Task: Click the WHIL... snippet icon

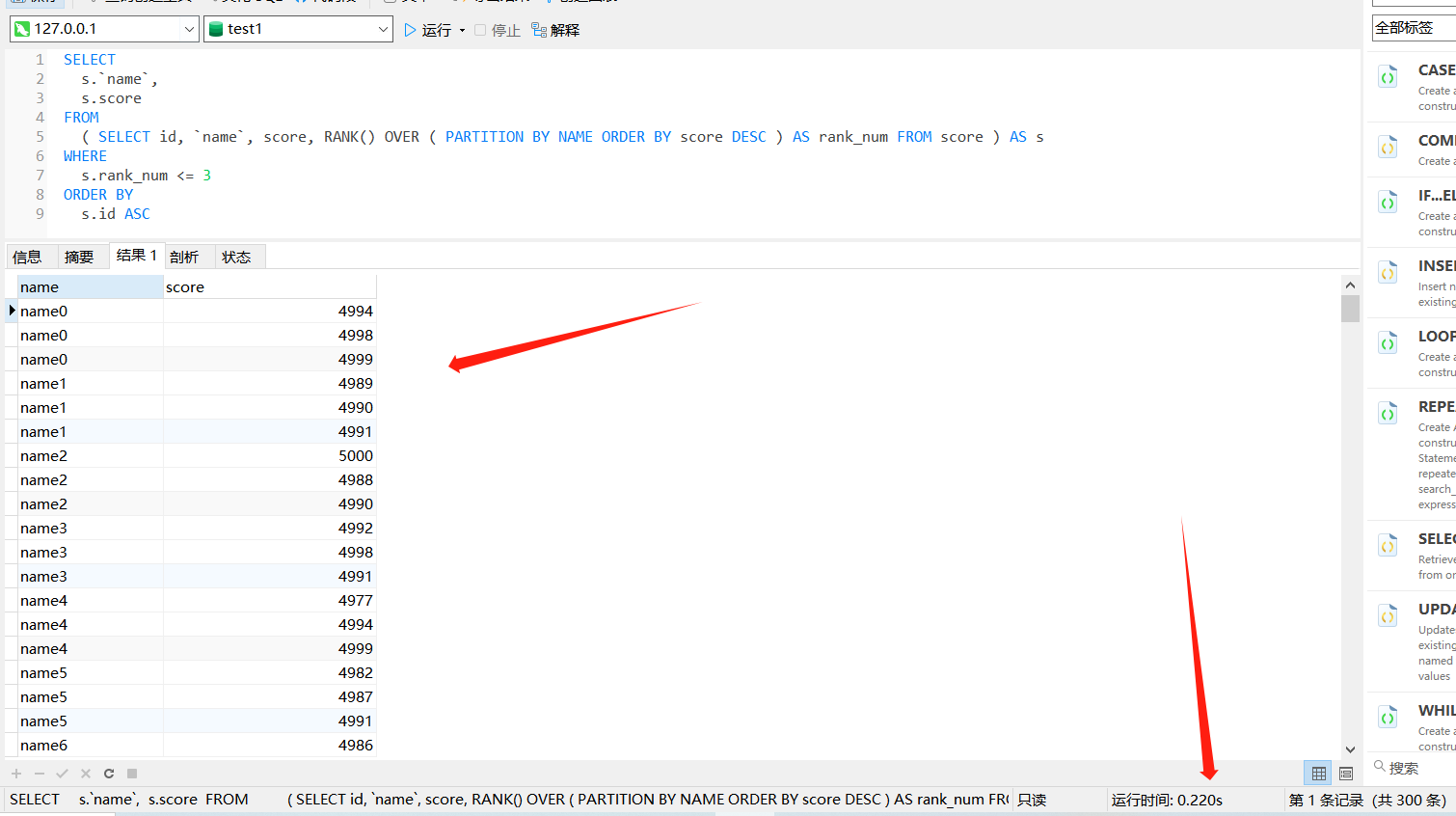Action: click(1388, 718)
